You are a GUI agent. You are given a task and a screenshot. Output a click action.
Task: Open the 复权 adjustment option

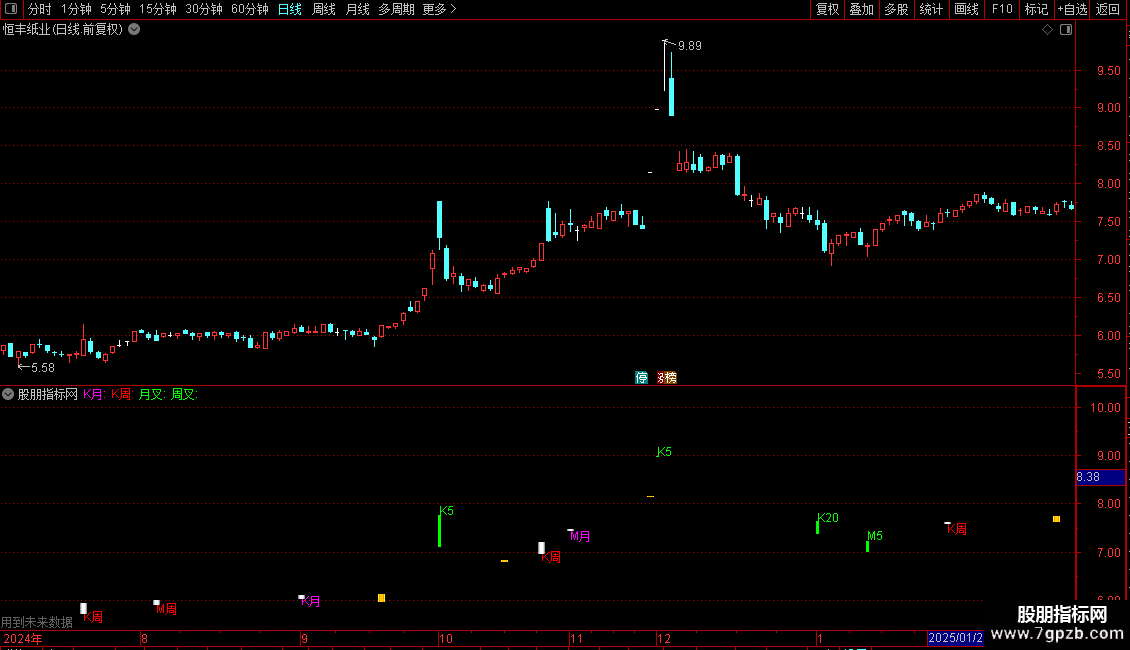pos(827,9)
